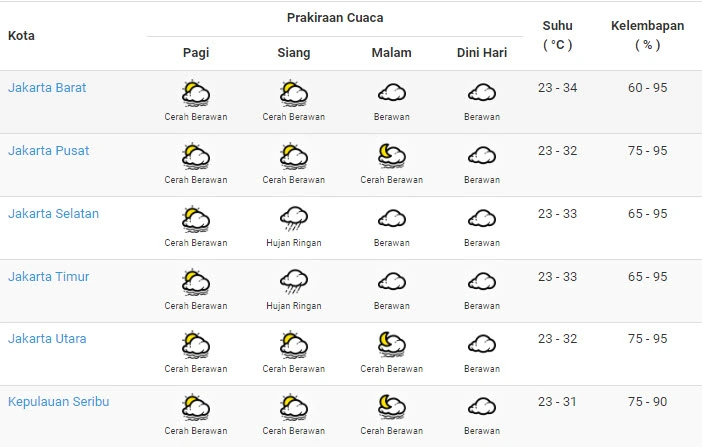This screenshot has height=447, width=702.
Task: Open the Jakarta Selatan city link
Action: pos(53,214)
